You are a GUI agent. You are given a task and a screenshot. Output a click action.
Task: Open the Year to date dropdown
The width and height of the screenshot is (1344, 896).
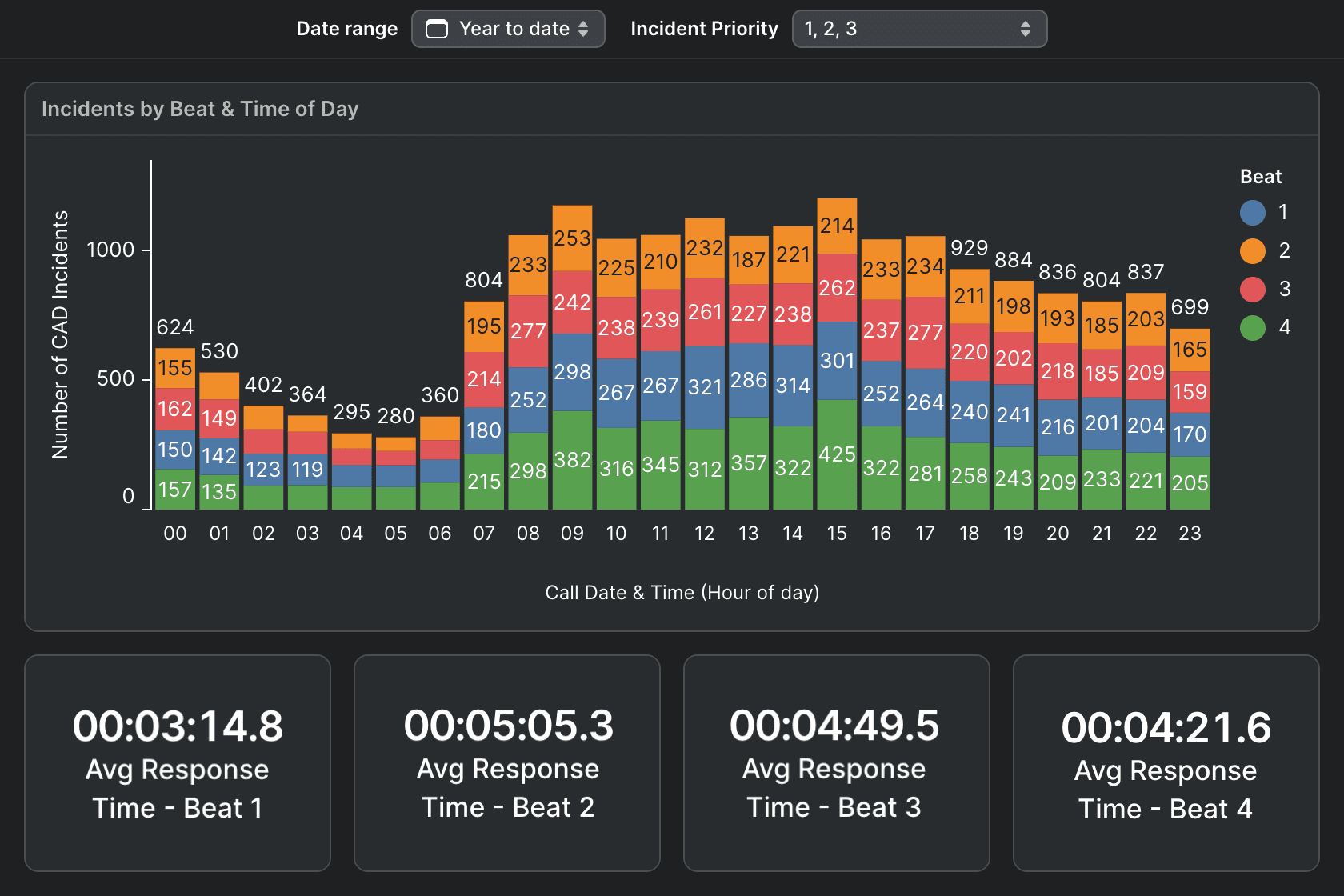pyautogui.click(x=508, y=30)
